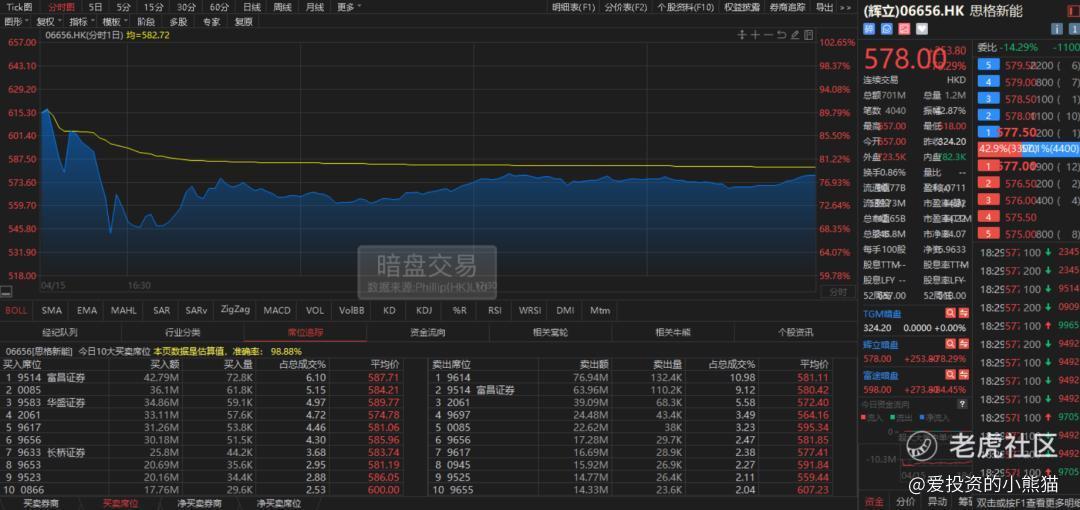Open the blue chat bubble icon
1080x510 pixels.
tap(887, 29)
